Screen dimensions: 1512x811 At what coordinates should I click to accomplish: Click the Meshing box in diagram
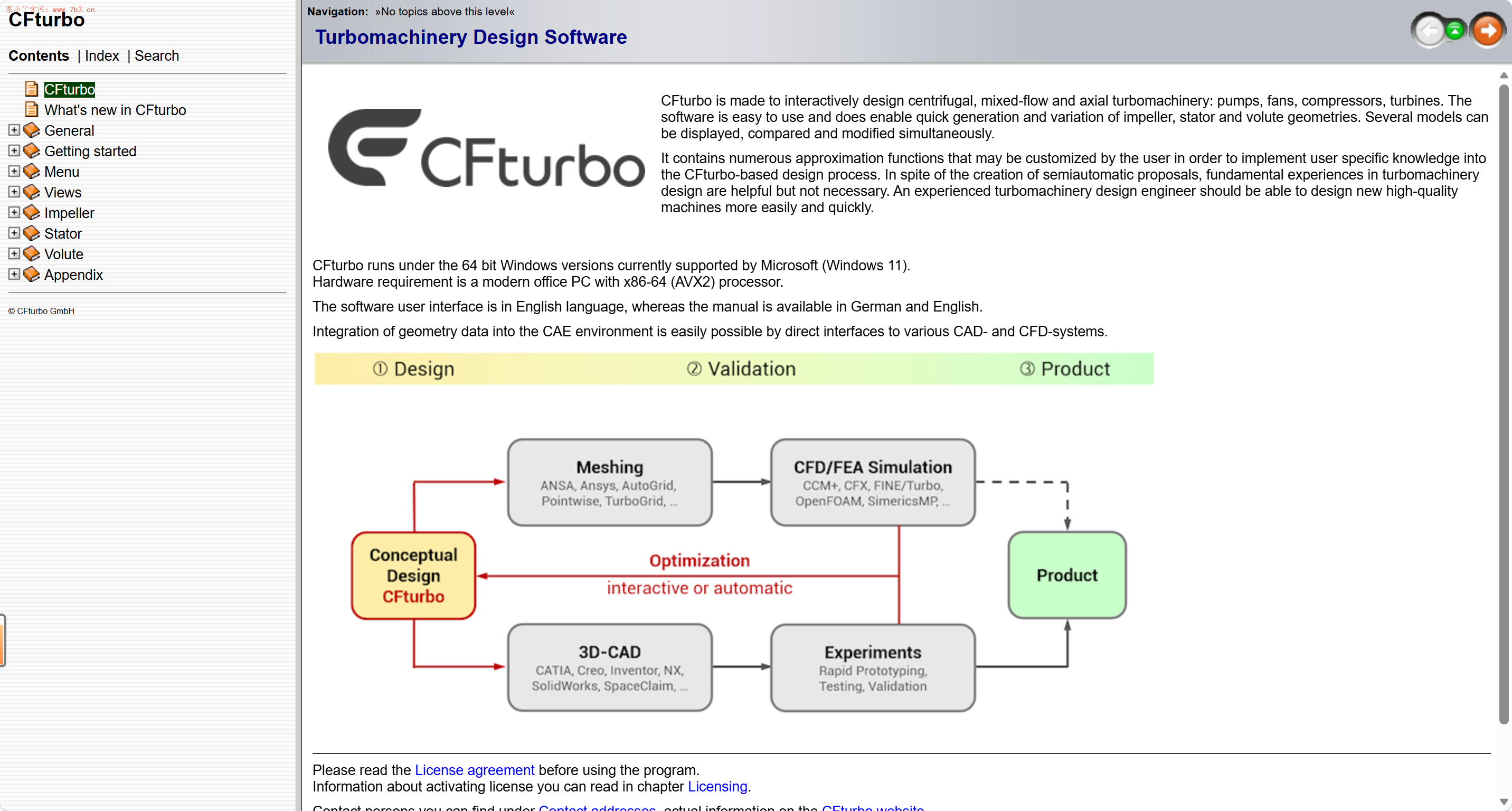click(609, 482)
